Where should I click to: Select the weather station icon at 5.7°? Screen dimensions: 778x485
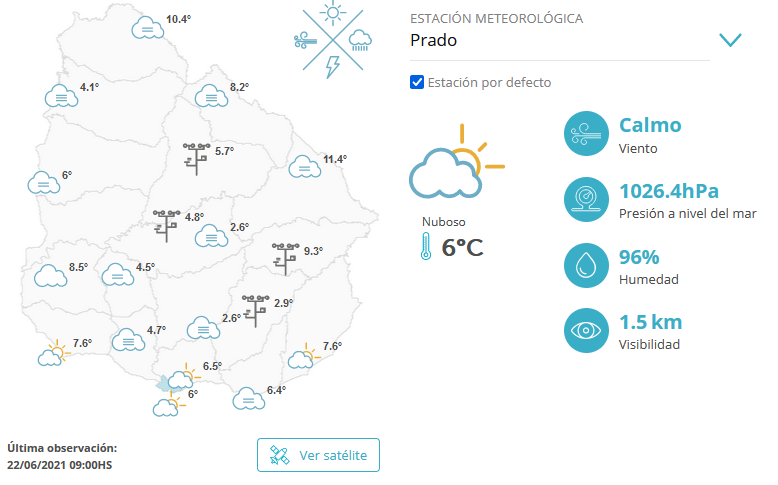click(196, 157)
